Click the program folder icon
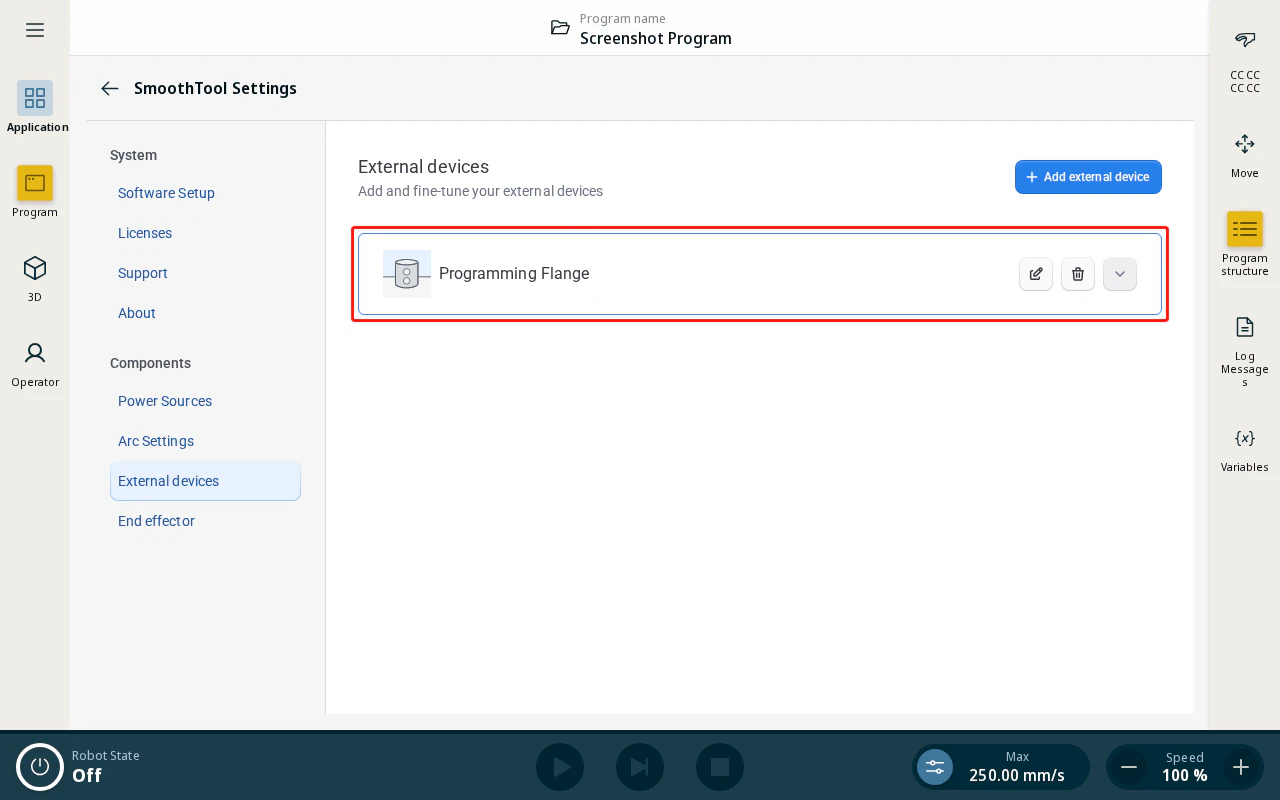 pyautogui.click(x=561, y=28)
